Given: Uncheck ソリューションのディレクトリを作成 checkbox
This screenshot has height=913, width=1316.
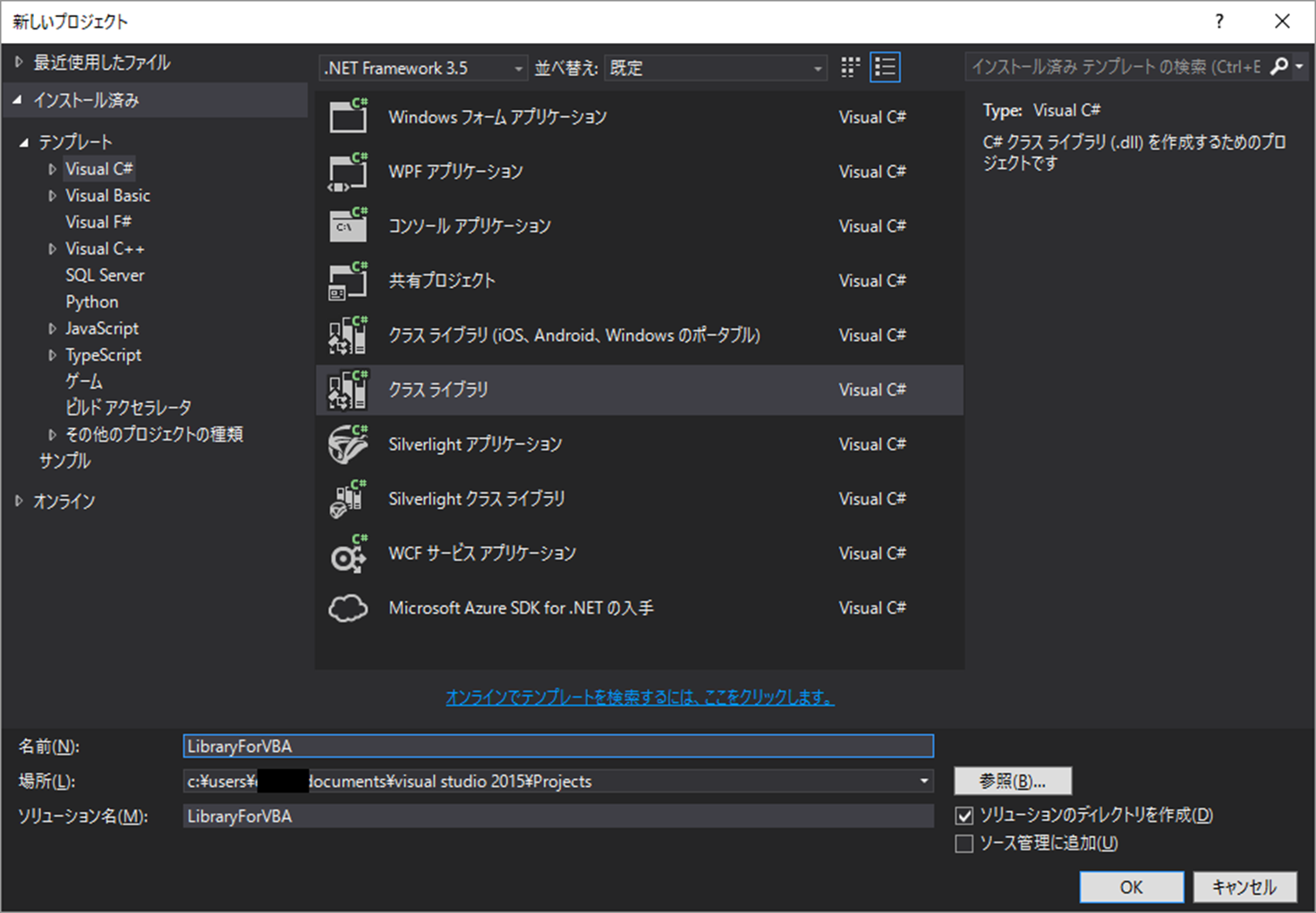Looking at the screenshot, I should pyautogui.click(x=964, y=816).
